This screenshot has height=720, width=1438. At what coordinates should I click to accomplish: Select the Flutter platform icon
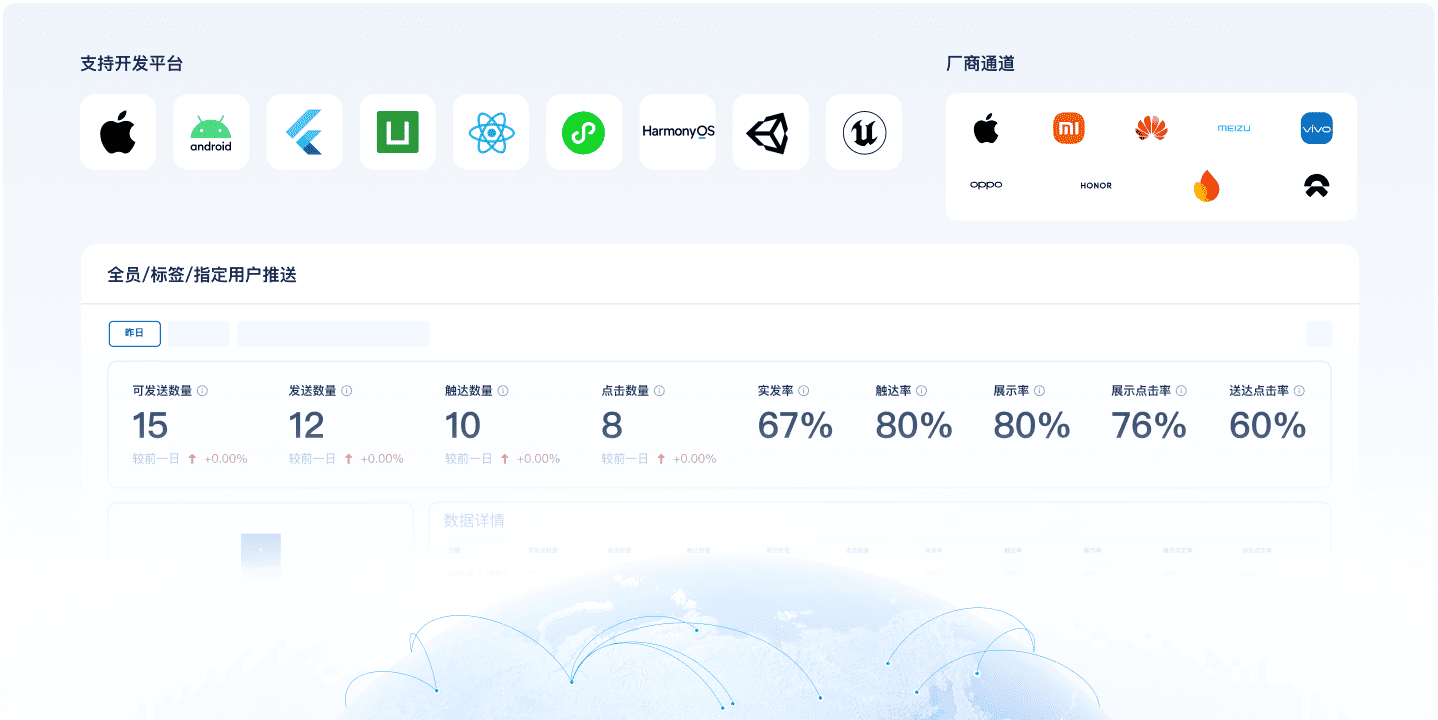coord(304,132)
